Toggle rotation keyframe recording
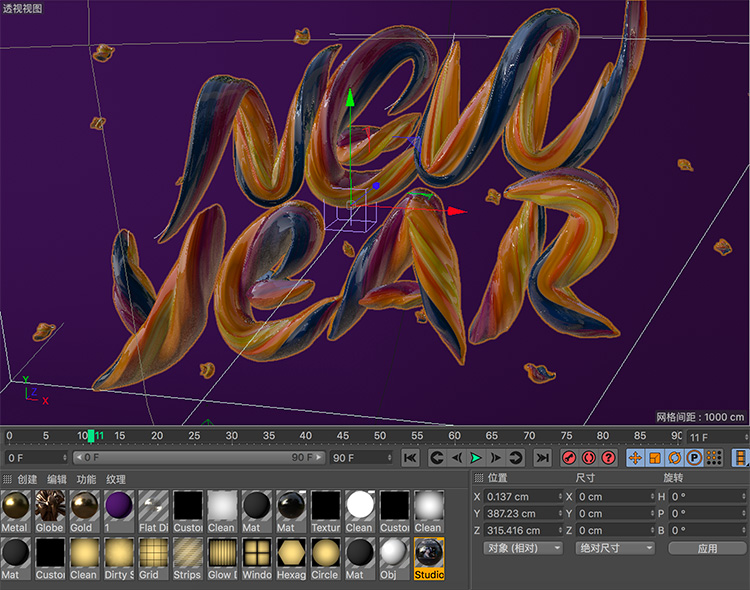Viewport: 750px width, 590px height. click(674, 458)
